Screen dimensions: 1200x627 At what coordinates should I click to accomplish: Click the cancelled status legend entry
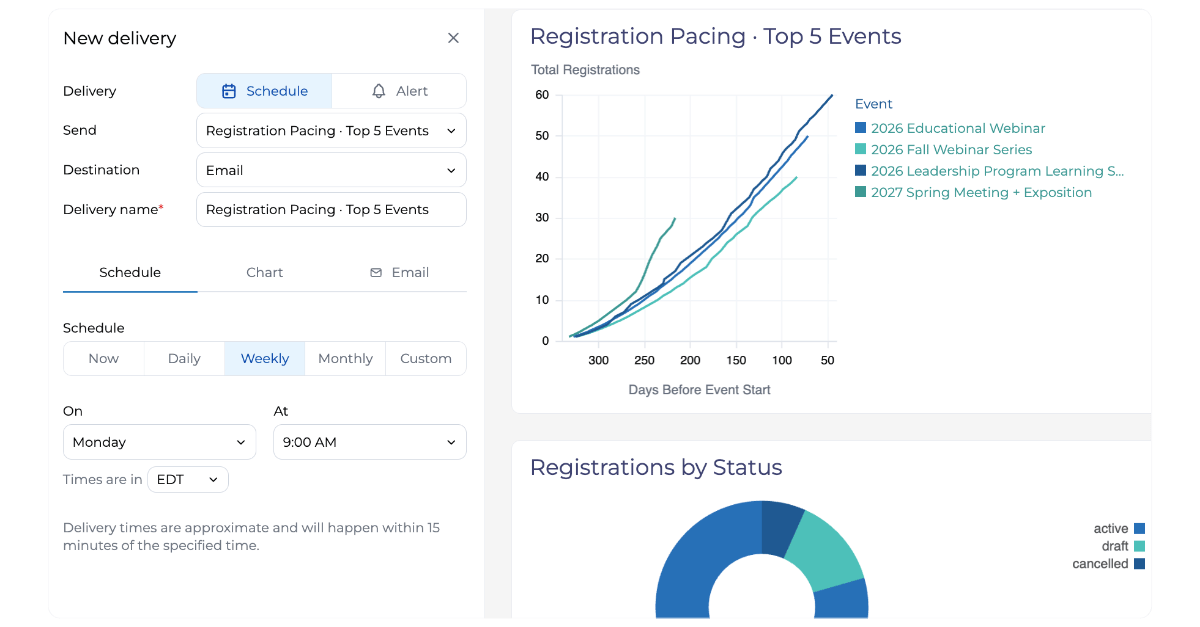coord(1108,564)
